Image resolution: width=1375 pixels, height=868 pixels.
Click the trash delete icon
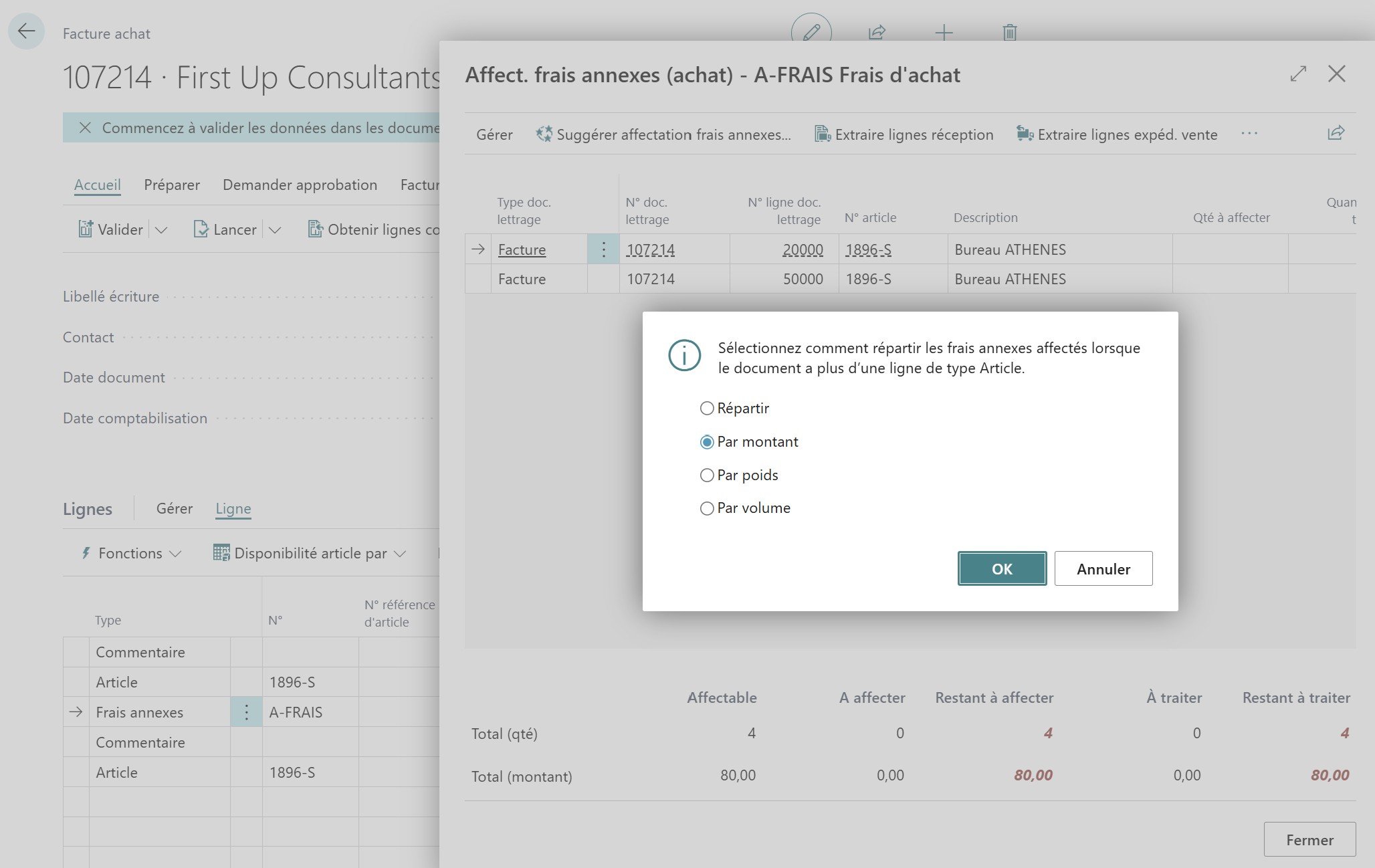click(x=1010, y=31)
